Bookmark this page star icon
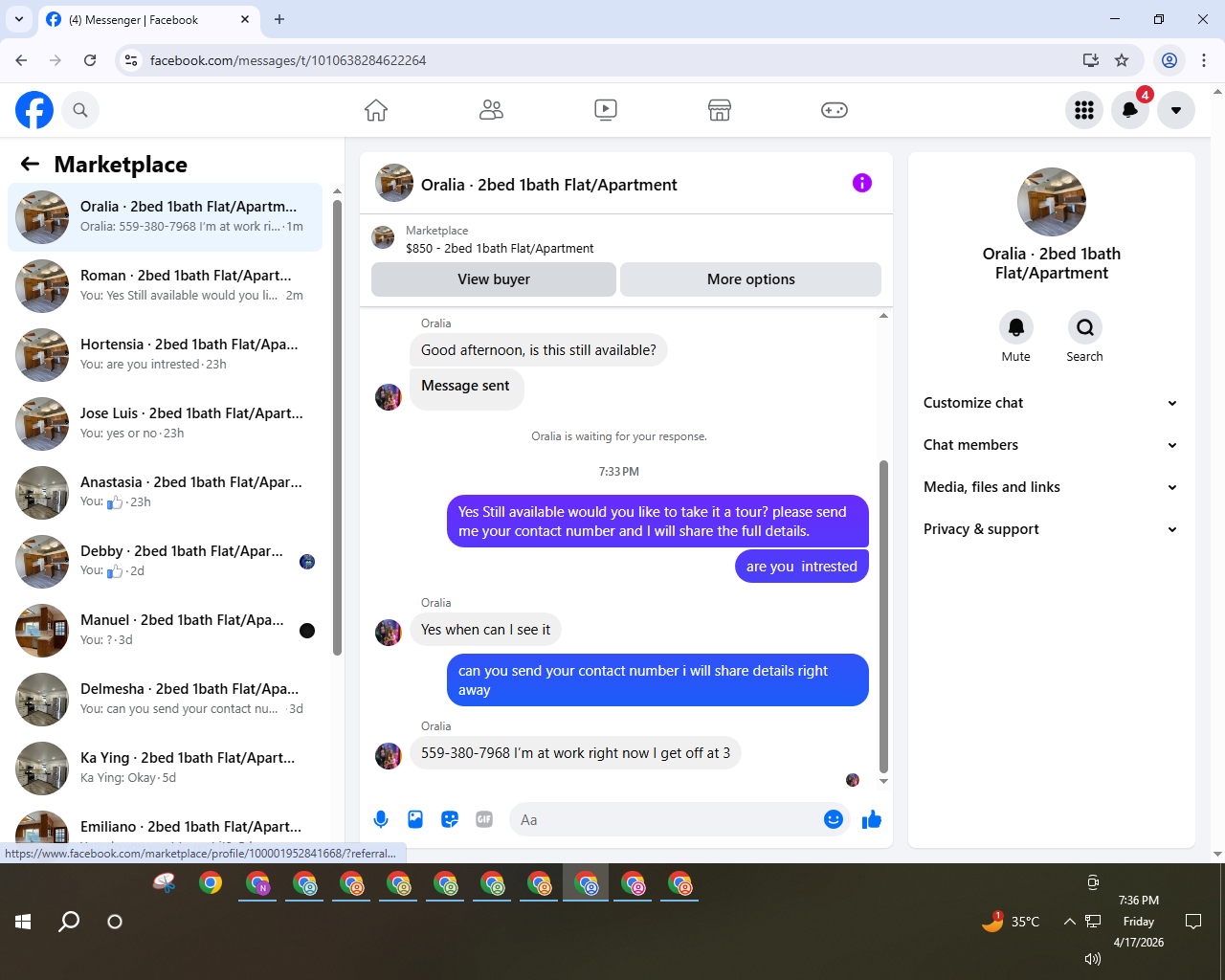Image resolution: width=1225 pixels, height=980 pixels. click(1122, 60)
